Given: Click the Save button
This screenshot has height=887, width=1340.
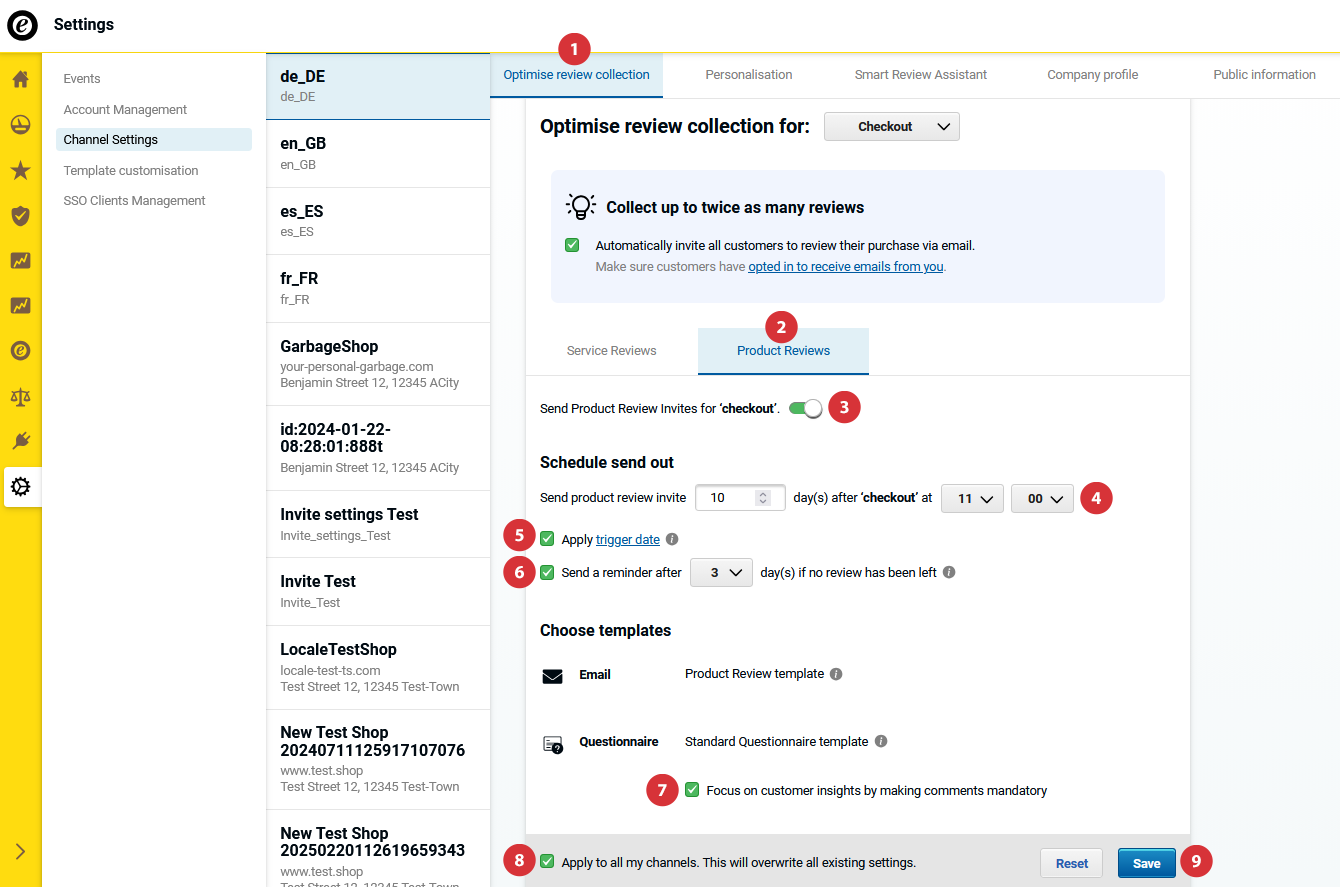Looking at the screenshot, I should pos(1146,863).
